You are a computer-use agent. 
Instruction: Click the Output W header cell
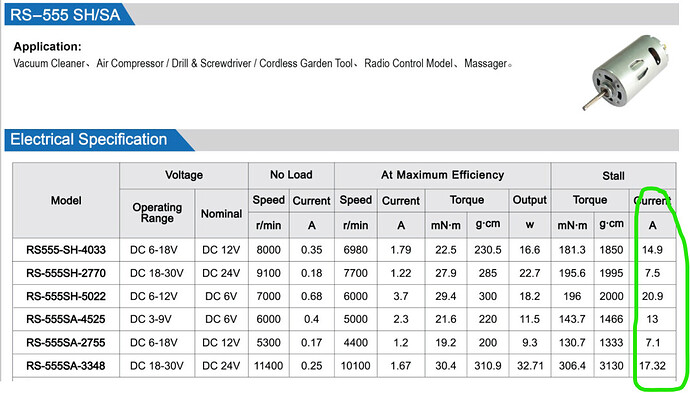click(x=530, y=213)
